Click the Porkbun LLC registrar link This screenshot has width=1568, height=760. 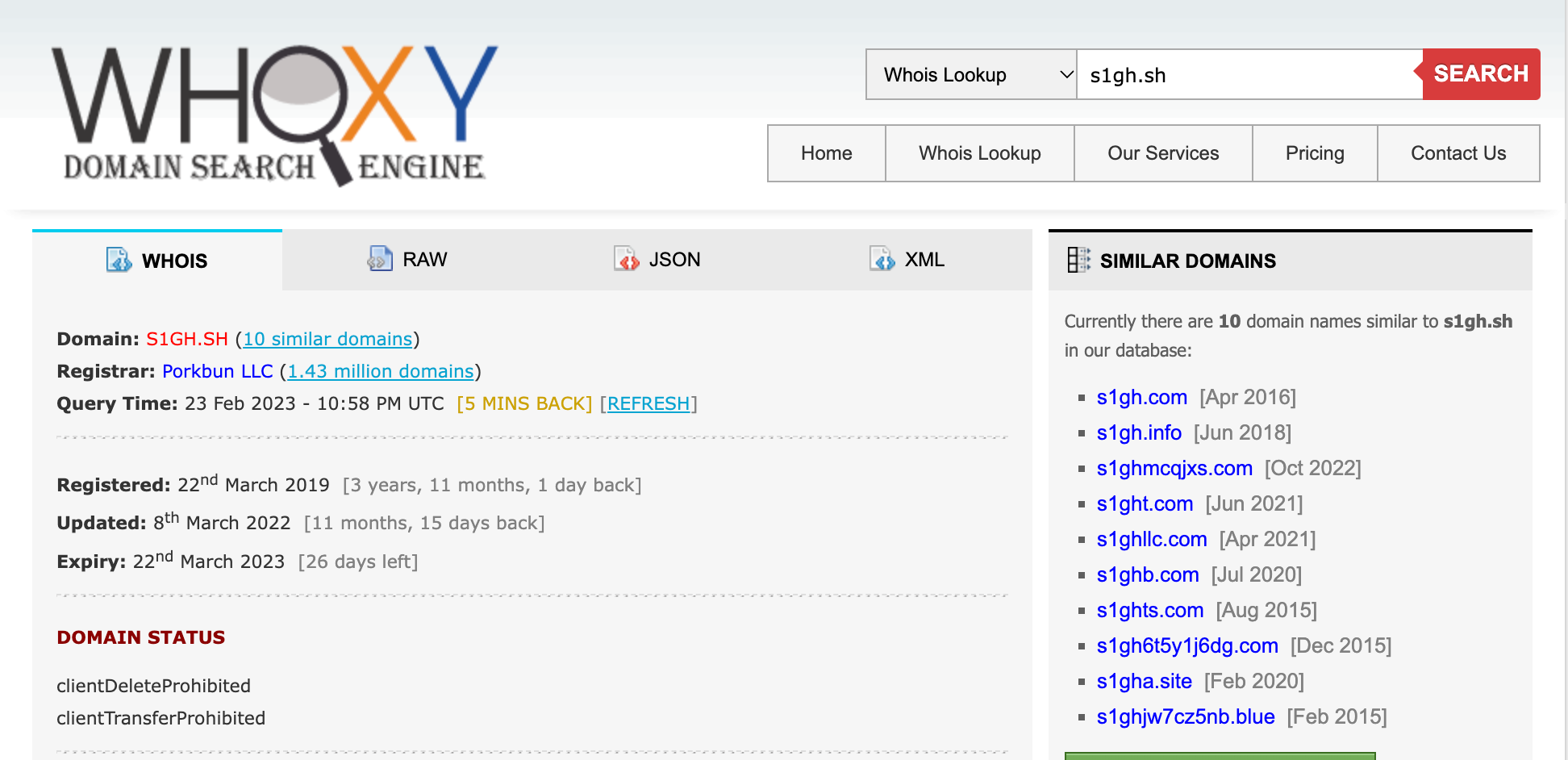[217, 371]
